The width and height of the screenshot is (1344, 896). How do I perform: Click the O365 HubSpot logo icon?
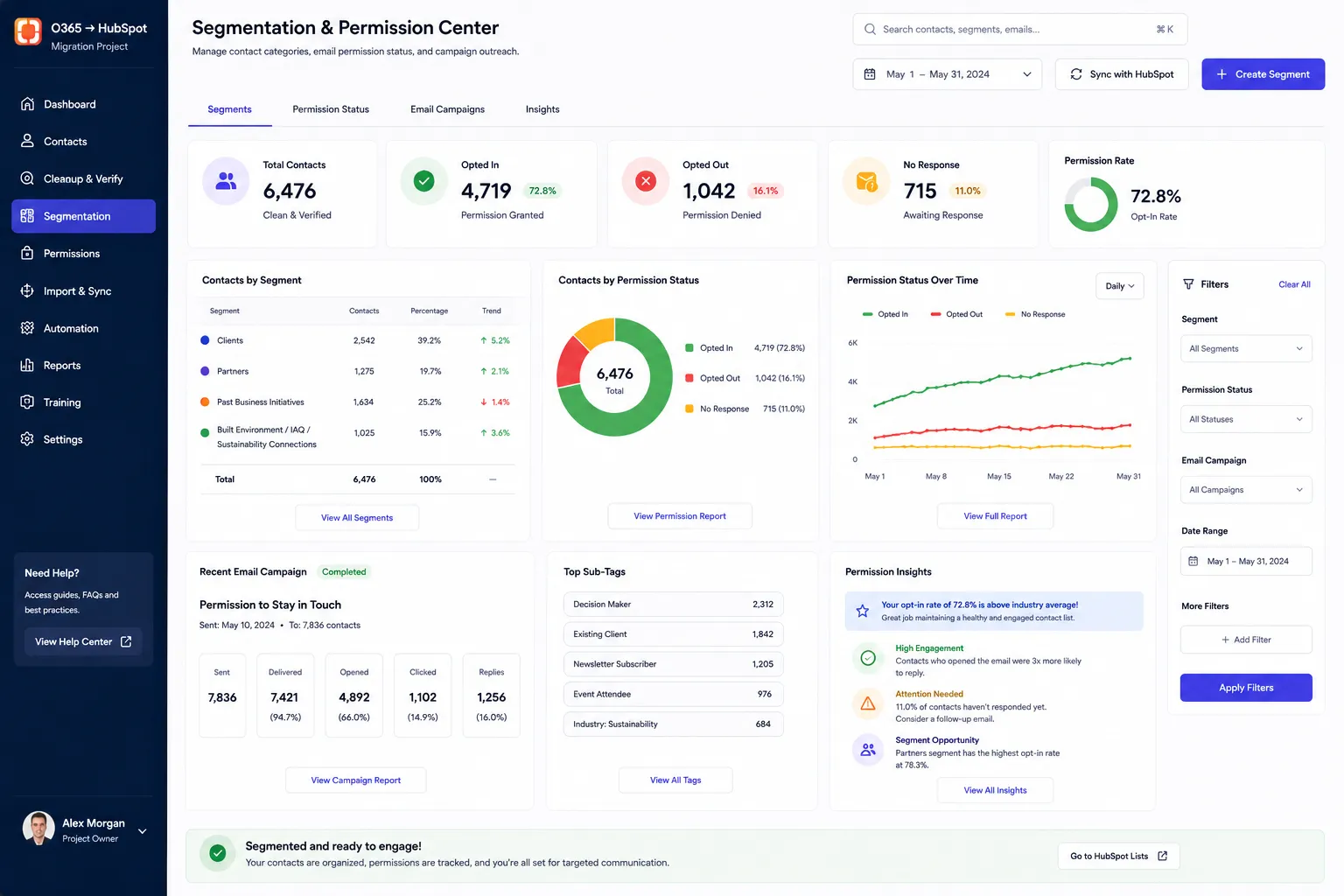click(28, 31)
